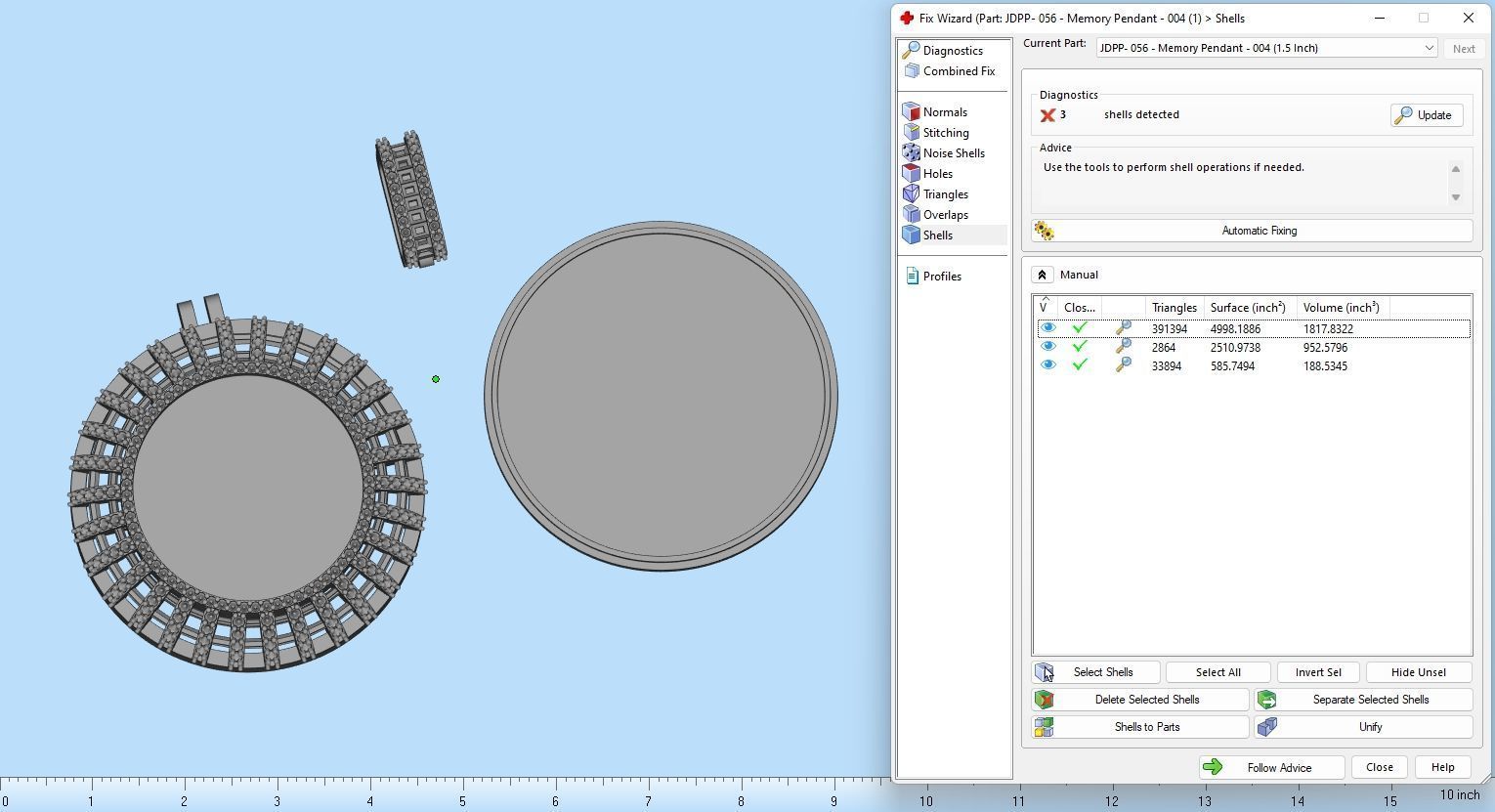This screenshot has height=812, width=1495.
Task: Go to the Combined Fix page
Action: pos(959,71)
